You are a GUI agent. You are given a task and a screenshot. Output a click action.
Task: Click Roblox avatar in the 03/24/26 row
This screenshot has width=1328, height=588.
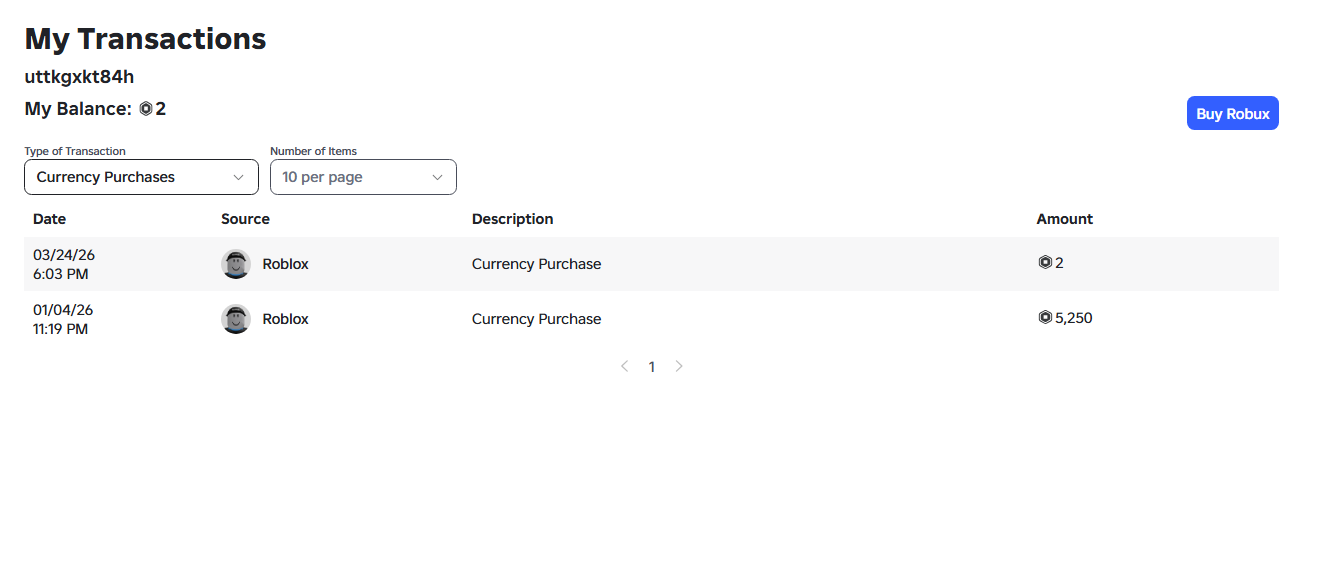point(236,264)
